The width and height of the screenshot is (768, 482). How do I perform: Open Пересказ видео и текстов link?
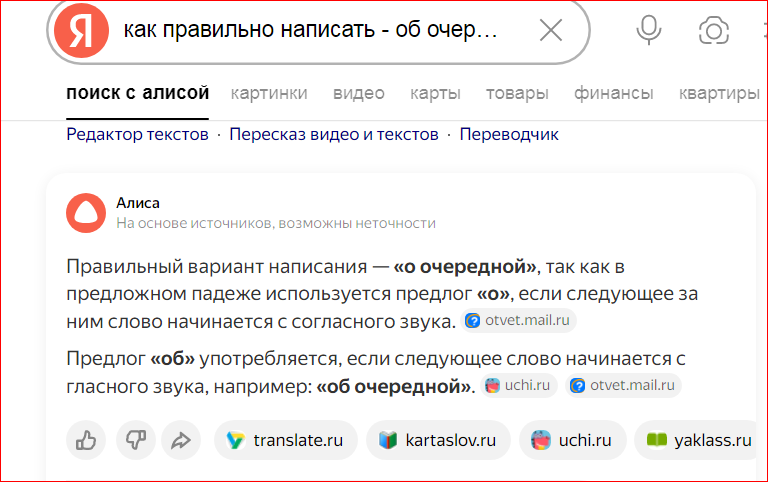point(334,134)
